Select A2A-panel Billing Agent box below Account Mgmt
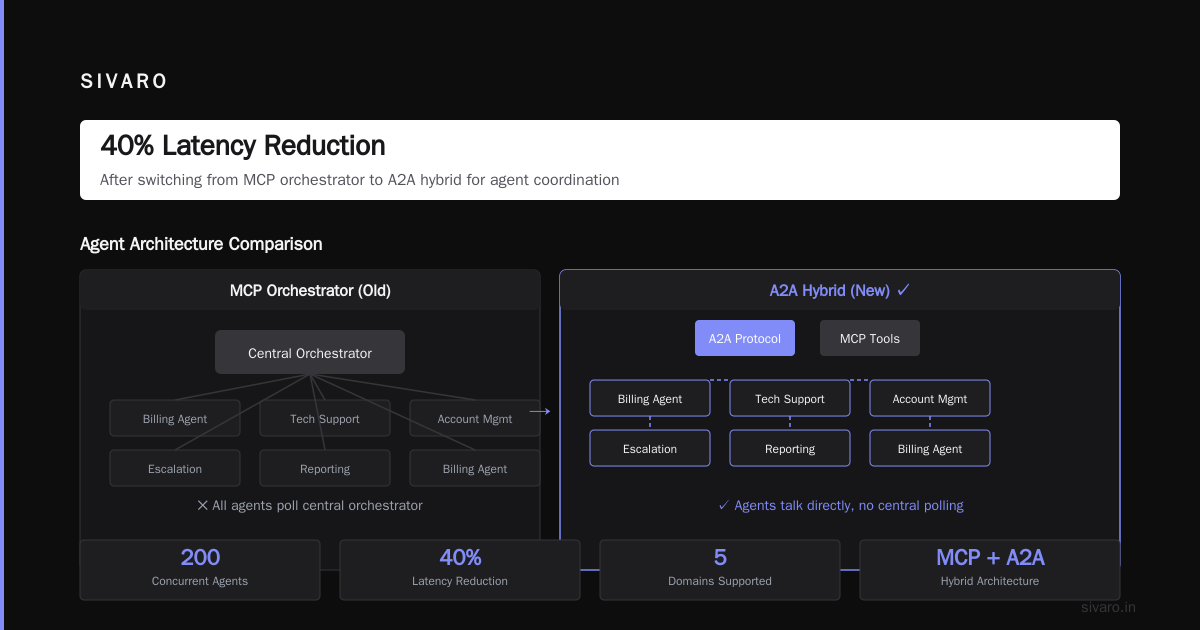This screenshot has width=1200, height=630. [930, 449]
